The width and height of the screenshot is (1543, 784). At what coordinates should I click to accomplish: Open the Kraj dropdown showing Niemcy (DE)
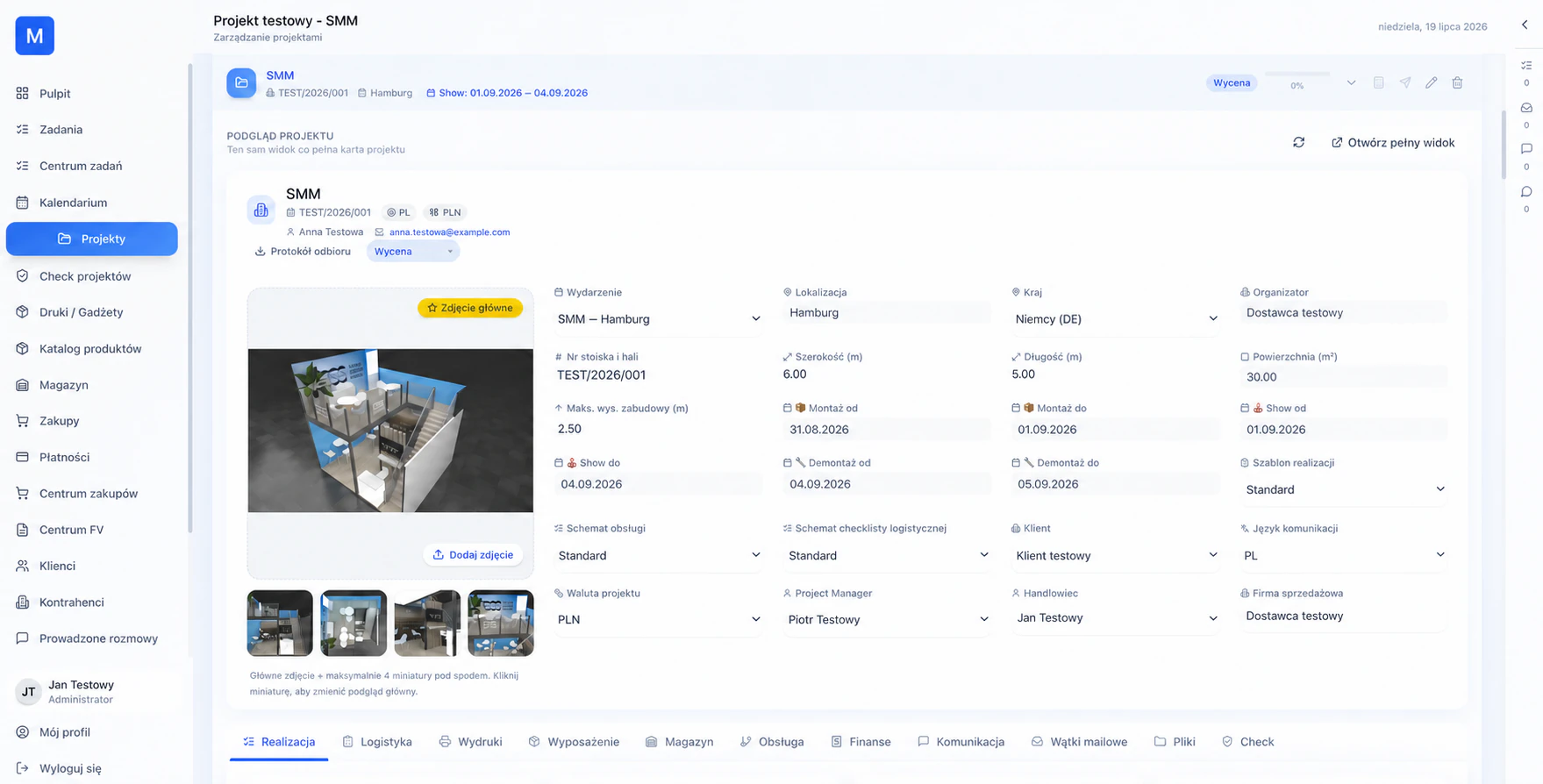click(x=1115, y=319)
